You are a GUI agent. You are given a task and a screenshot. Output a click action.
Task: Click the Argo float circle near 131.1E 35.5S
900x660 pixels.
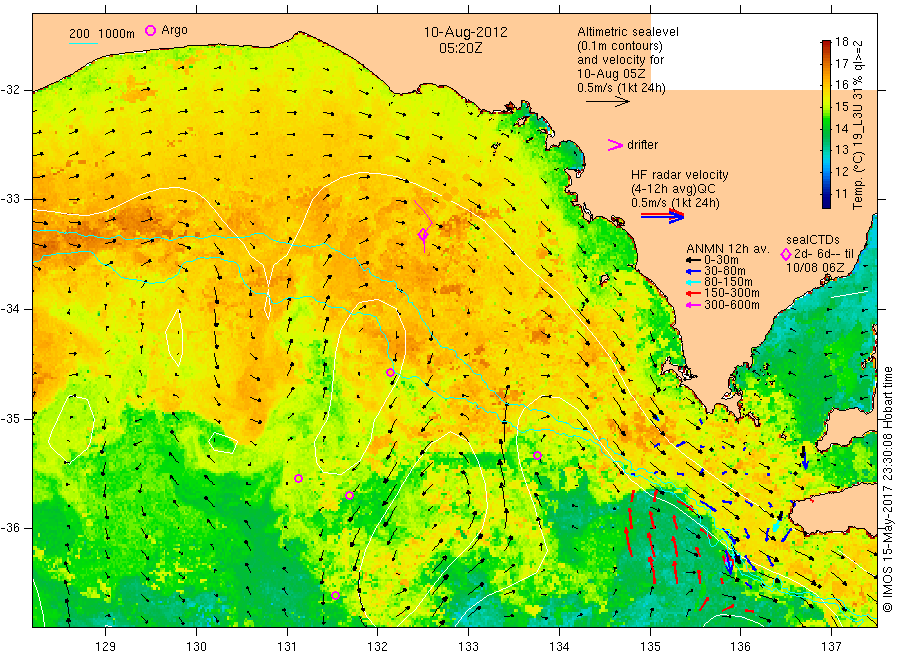click(298, 479)
